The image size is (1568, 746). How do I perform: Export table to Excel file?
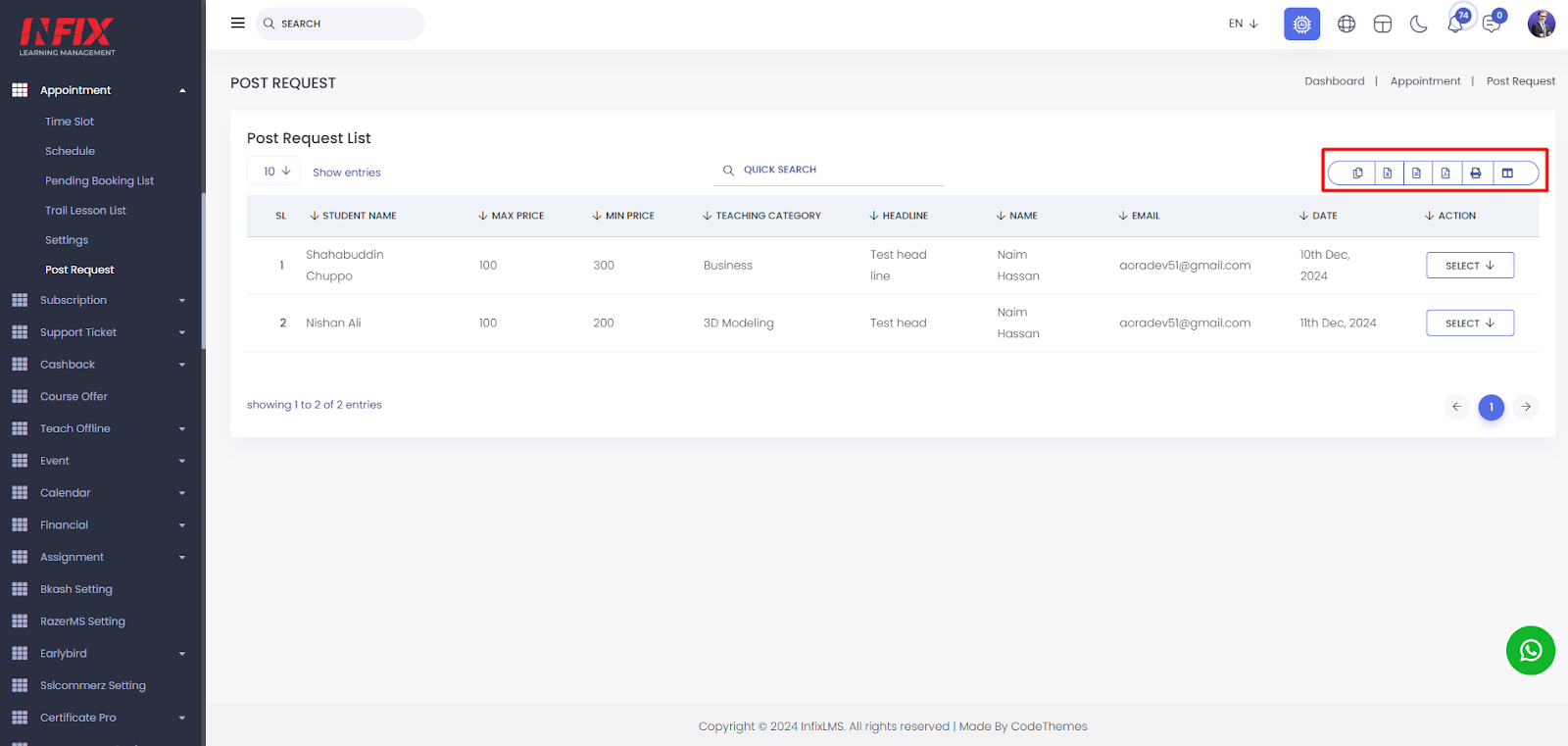coord(1388,174)
